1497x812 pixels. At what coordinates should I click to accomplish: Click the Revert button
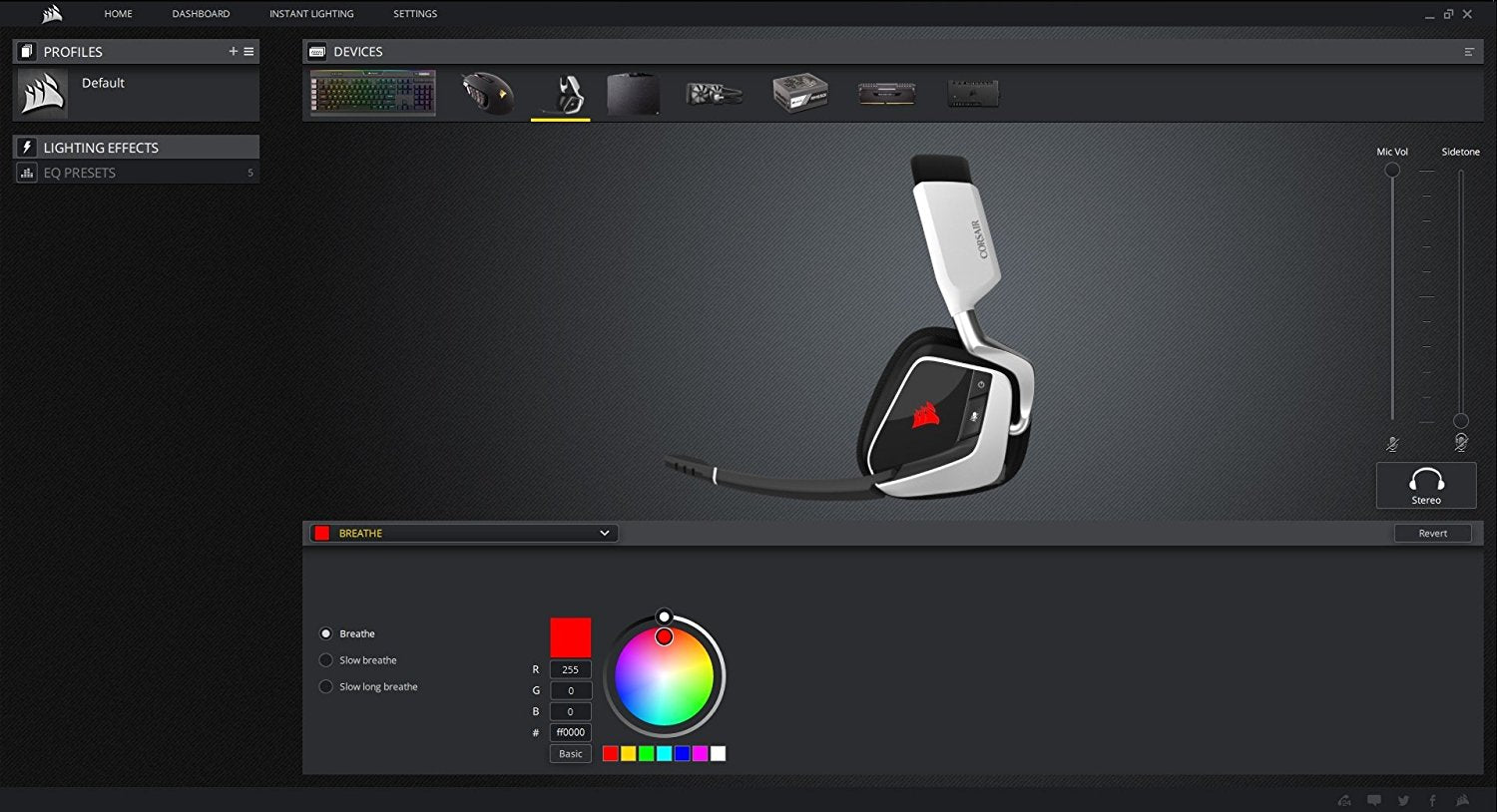pos(1432,534)
